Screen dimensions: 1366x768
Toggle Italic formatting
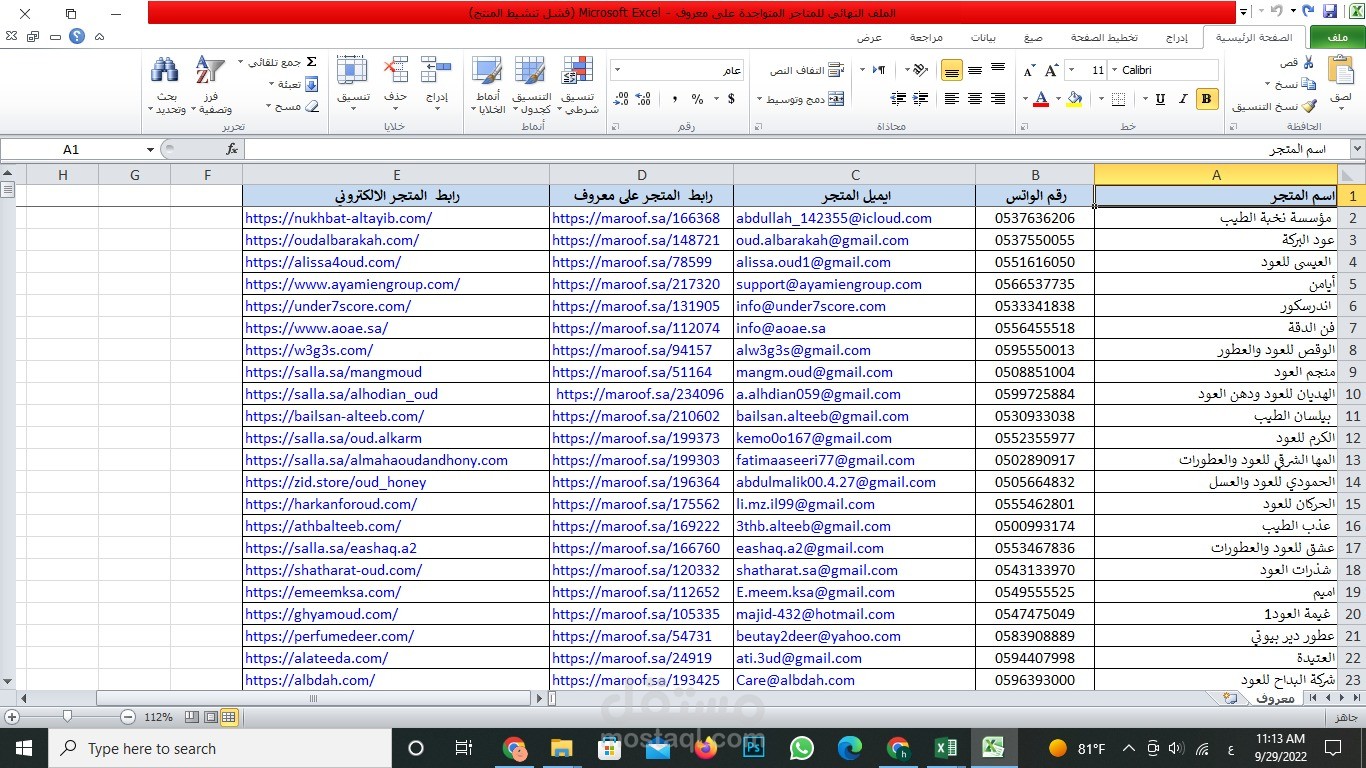pyautogui.click(x=1184, y=99)
